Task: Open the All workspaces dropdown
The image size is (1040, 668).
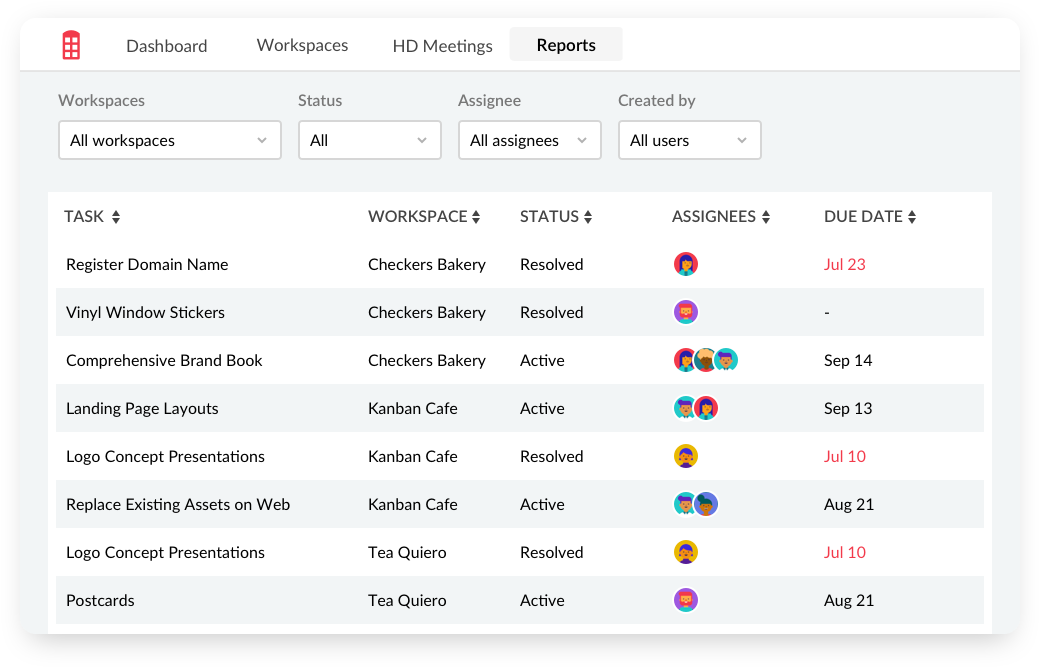Action: pyautogui.click(x=170, y=140)
